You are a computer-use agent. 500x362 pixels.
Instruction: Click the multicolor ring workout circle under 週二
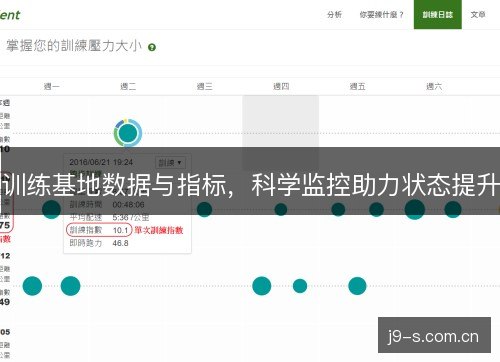pyautogui.click(x=128, y=133)
